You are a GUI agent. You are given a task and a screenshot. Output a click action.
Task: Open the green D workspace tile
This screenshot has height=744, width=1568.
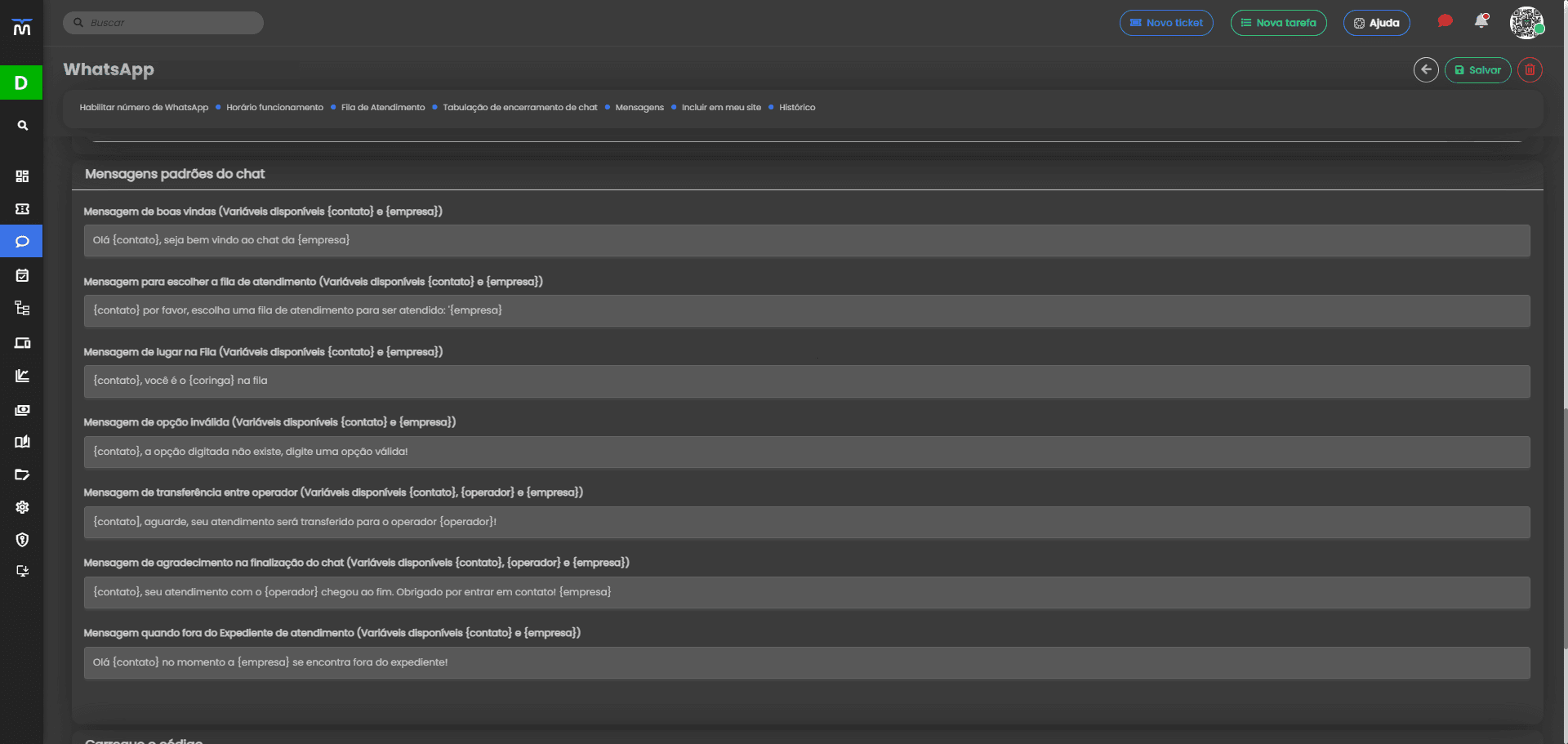(21, 82)
